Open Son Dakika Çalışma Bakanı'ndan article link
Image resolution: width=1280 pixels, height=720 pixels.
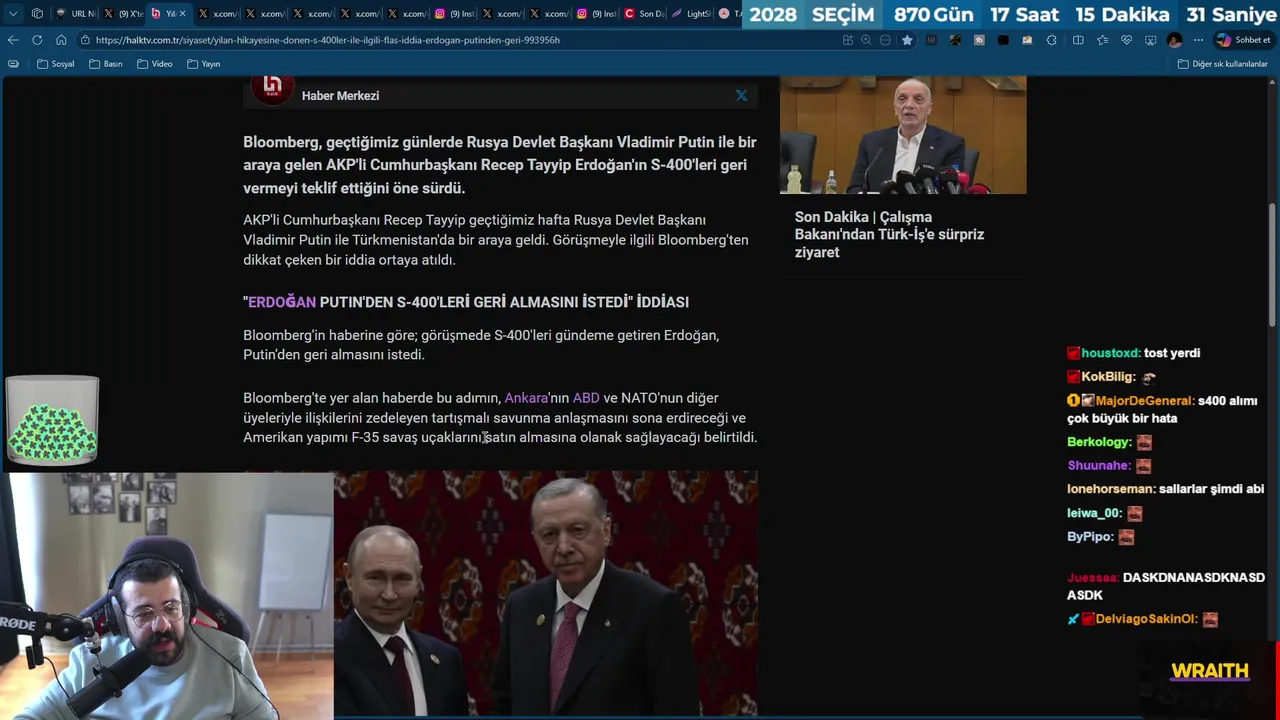[889, 234]
